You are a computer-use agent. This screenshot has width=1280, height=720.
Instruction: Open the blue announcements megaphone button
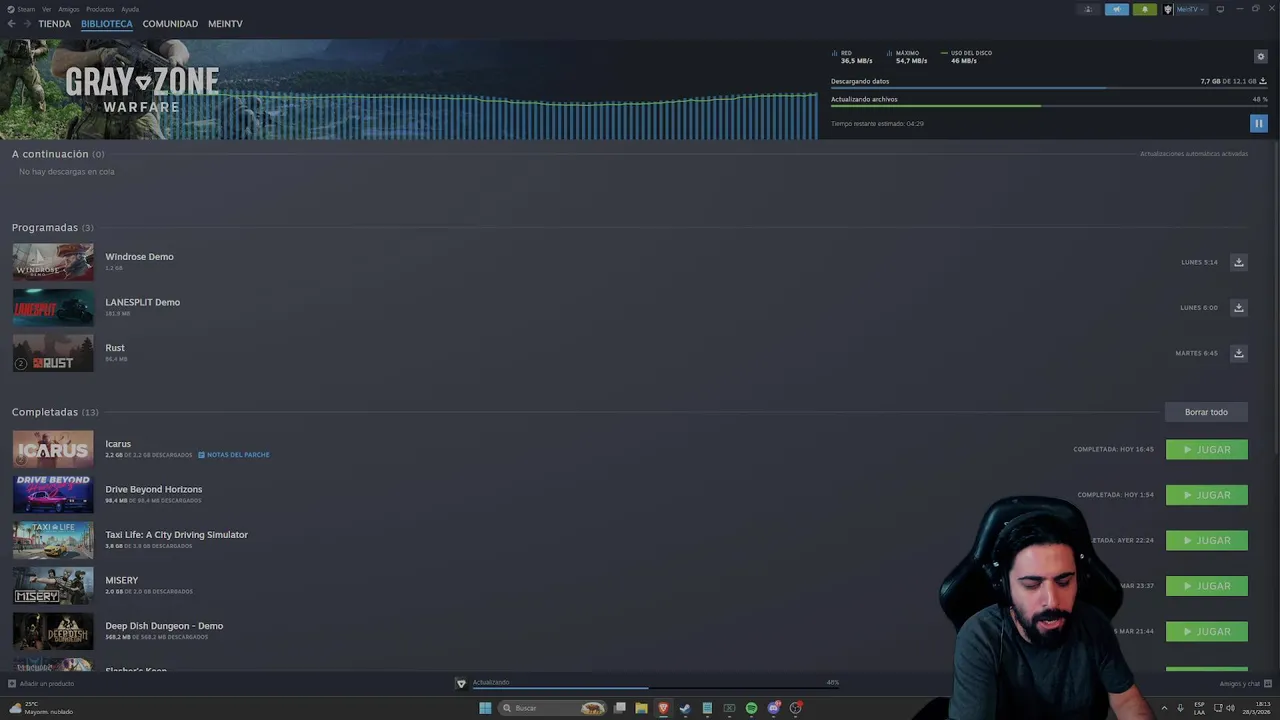pos(1117,9)
